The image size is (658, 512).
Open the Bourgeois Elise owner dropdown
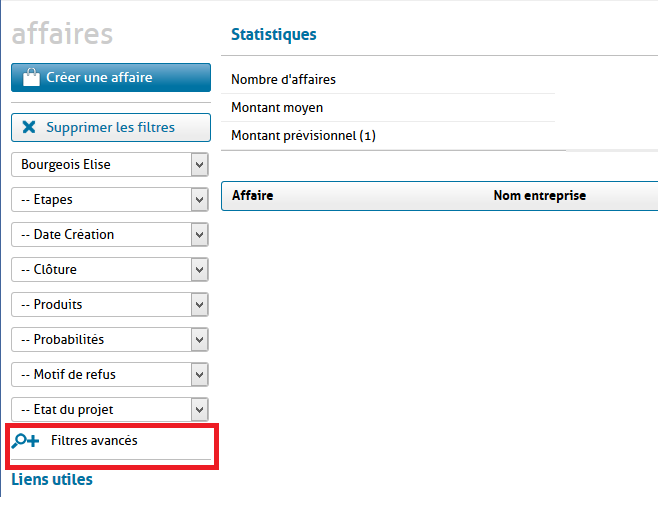tap(110, 165)
